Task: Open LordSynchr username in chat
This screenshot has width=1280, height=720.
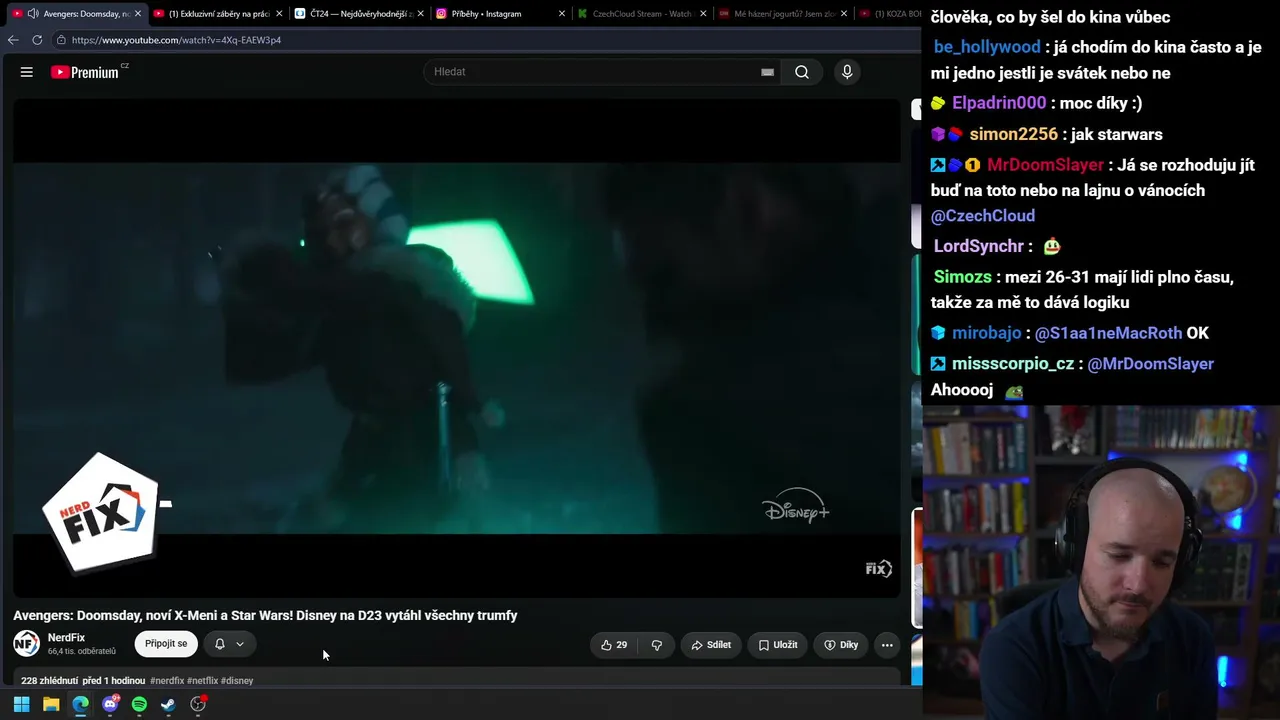Action: (x=979, y=246)
